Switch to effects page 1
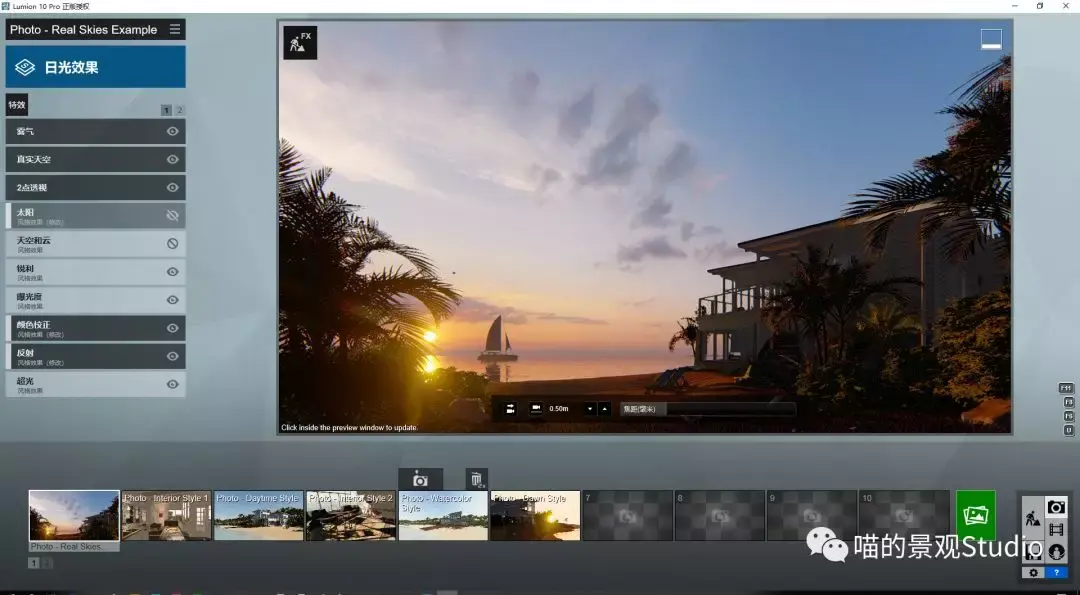This screenshot has width=1080, height=595. 166,110
